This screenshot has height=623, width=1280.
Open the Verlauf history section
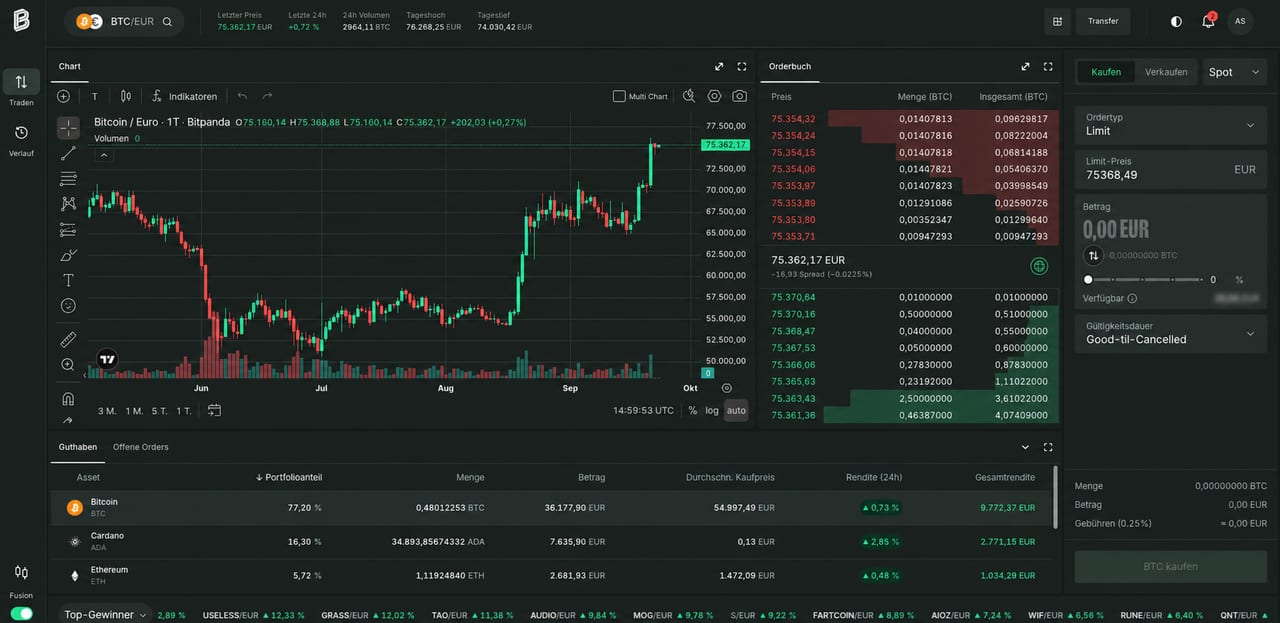pyautogui.click(x=21, y=140)
